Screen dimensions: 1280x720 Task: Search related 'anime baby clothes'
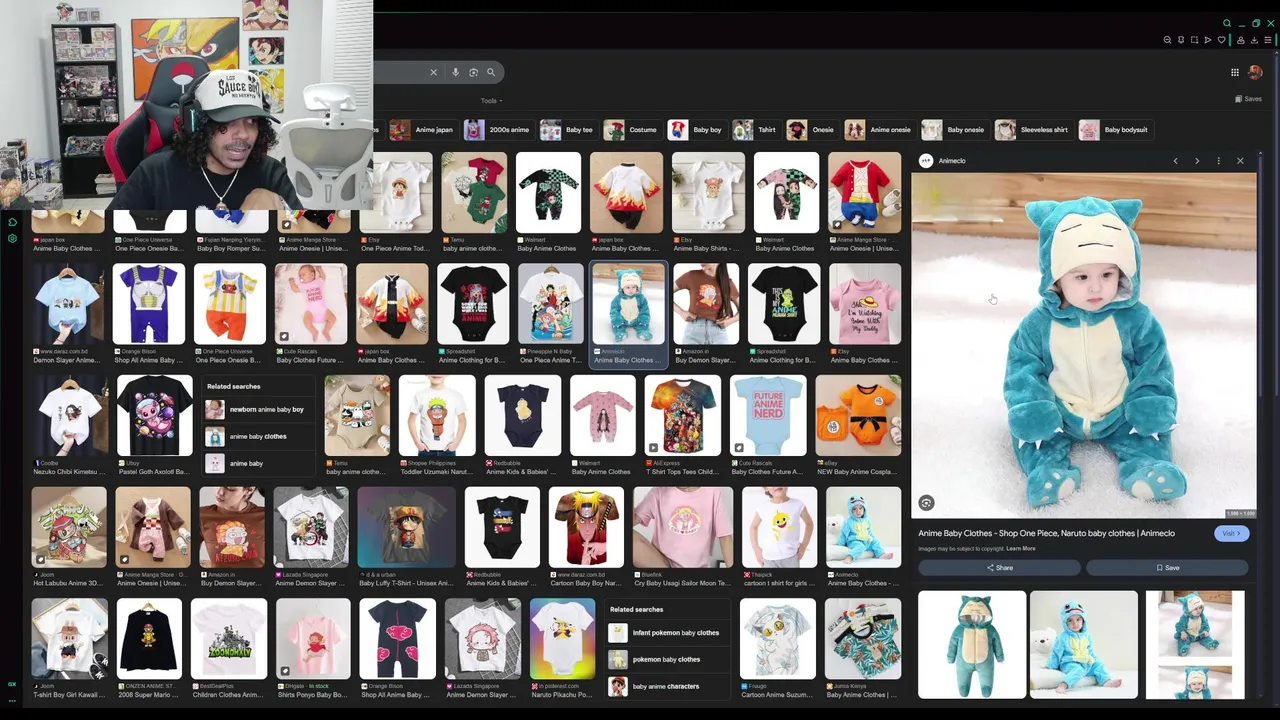pyautogui.click(x=257, y=437)
